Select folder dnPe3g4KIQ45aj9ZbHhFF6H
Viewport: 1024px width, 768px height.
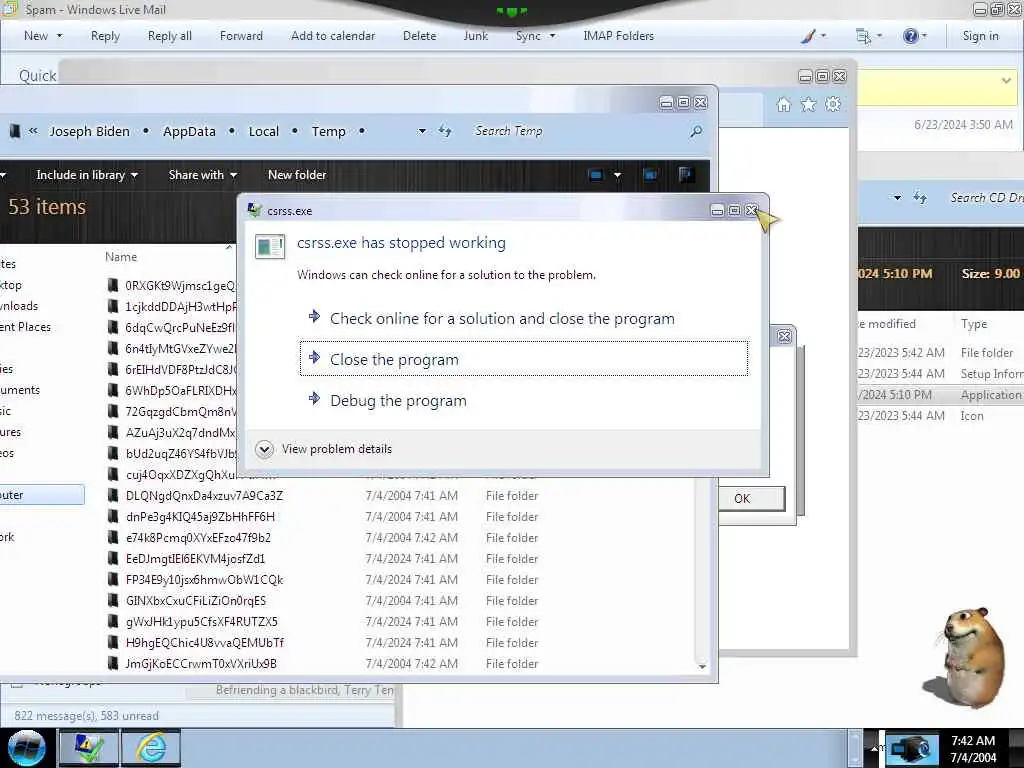coord(200,517)
